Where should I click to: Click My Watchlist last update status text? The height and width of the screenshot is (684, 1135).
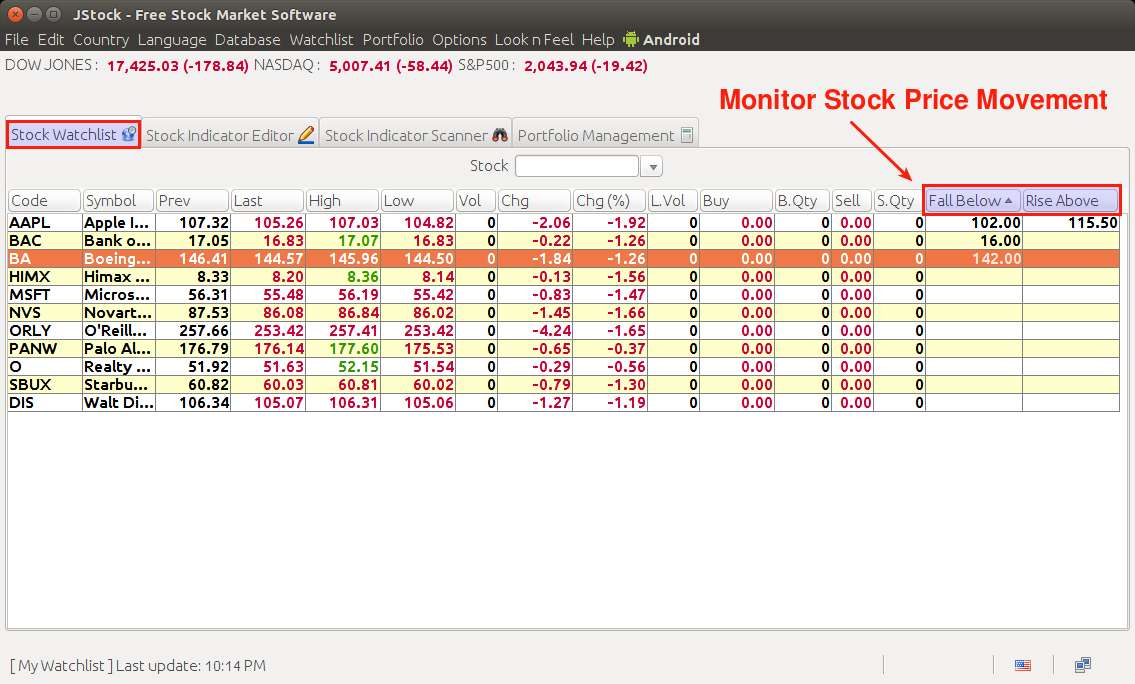(x=138, y=666)
